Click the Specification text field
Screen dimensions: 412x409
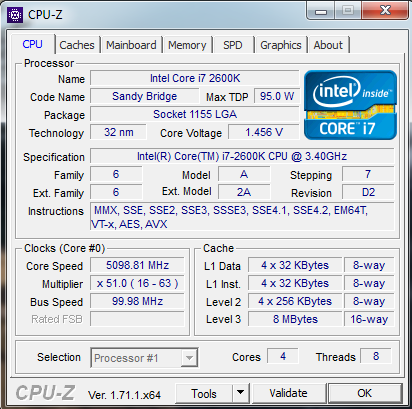(x=242, y=156)
